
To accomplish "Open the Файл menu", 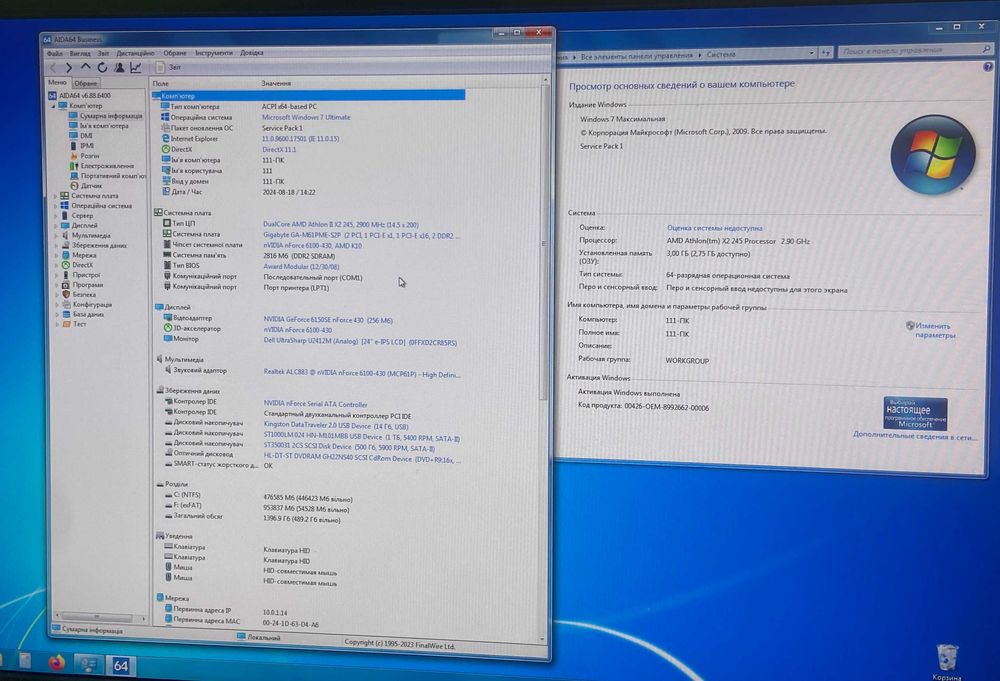I will point(54,54).
